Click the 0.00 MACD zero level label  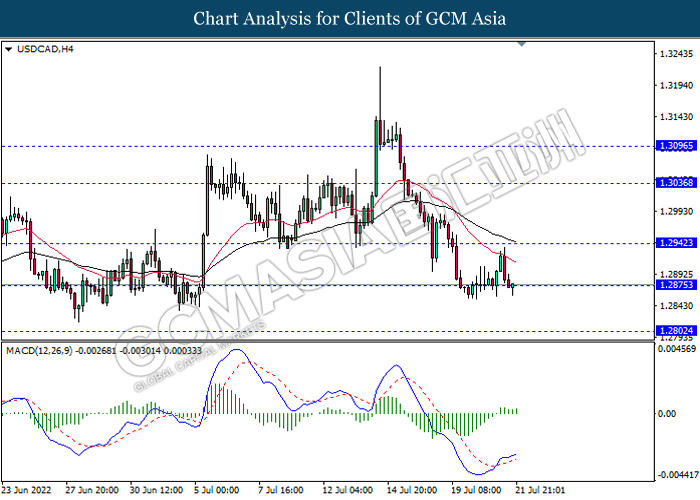tap(667, 414)
